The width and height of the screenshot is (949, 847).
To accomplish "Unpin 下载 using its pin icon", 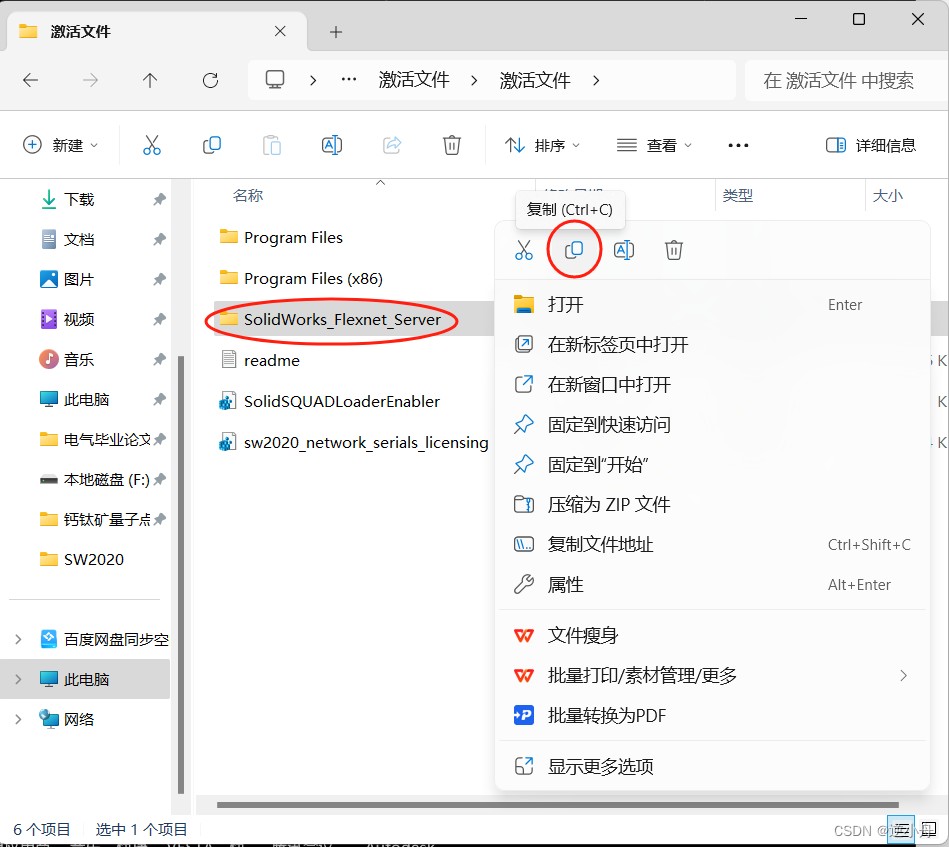I will (x=159, y=199).
